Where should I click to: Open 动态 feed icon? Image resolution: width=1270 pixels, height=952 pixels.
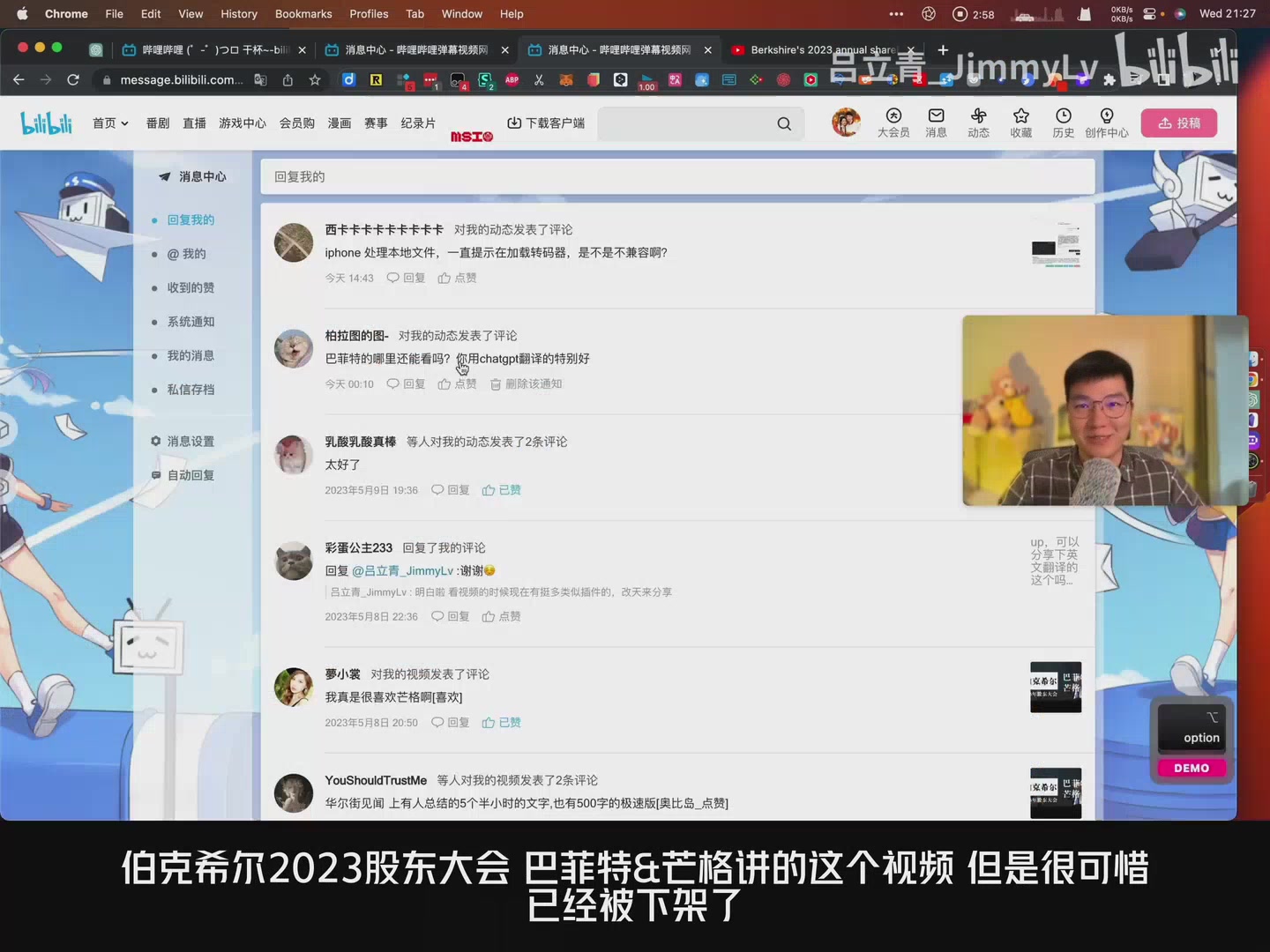[x=978, y=123]
